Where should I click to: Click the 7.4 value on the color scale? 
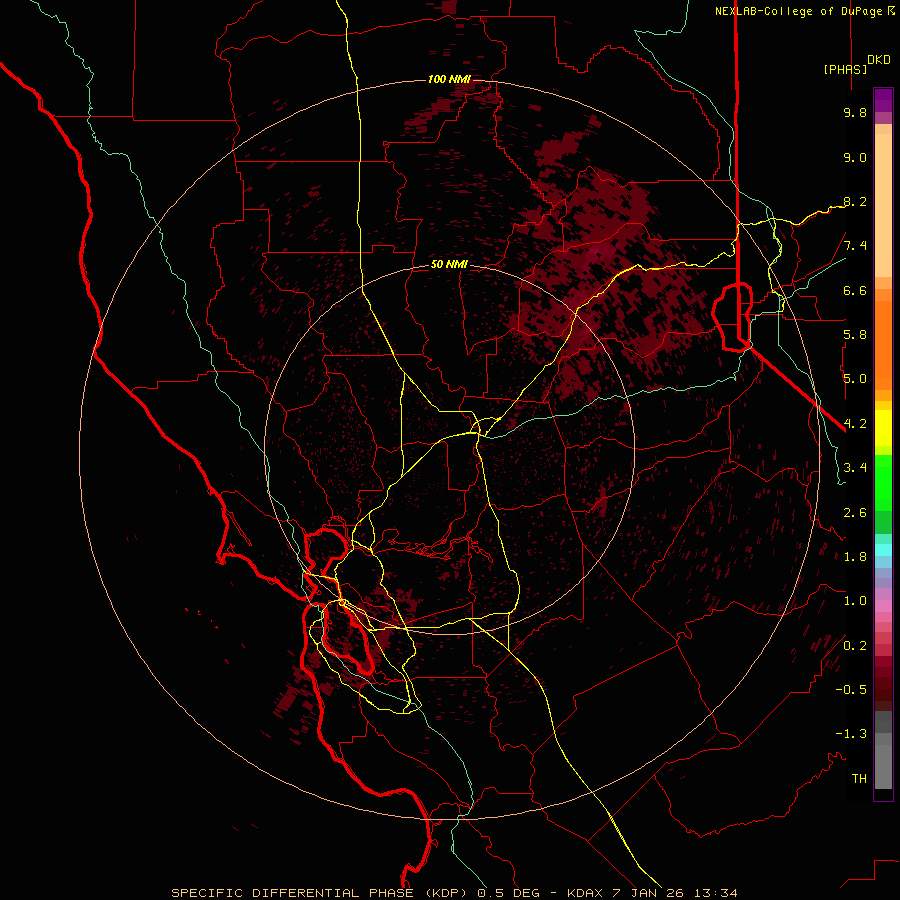(855, 246)
